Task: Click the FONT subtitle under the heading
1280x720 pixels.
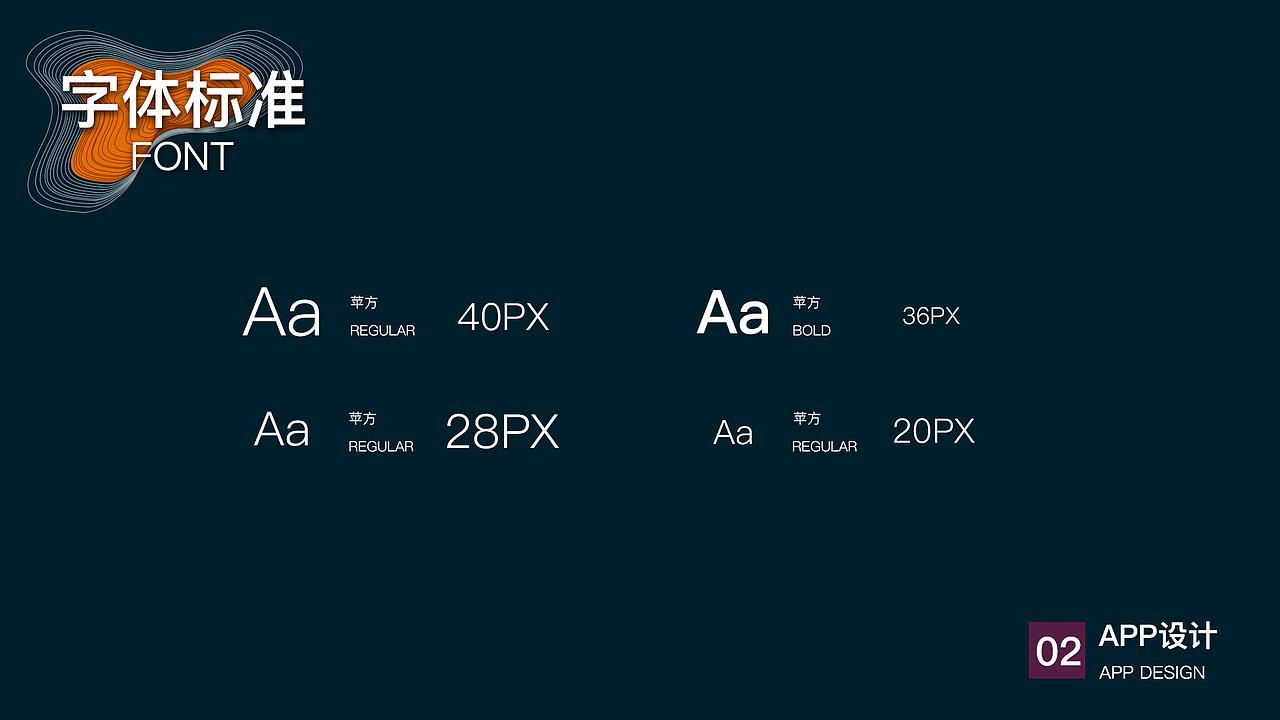Action: coord(182,157)
